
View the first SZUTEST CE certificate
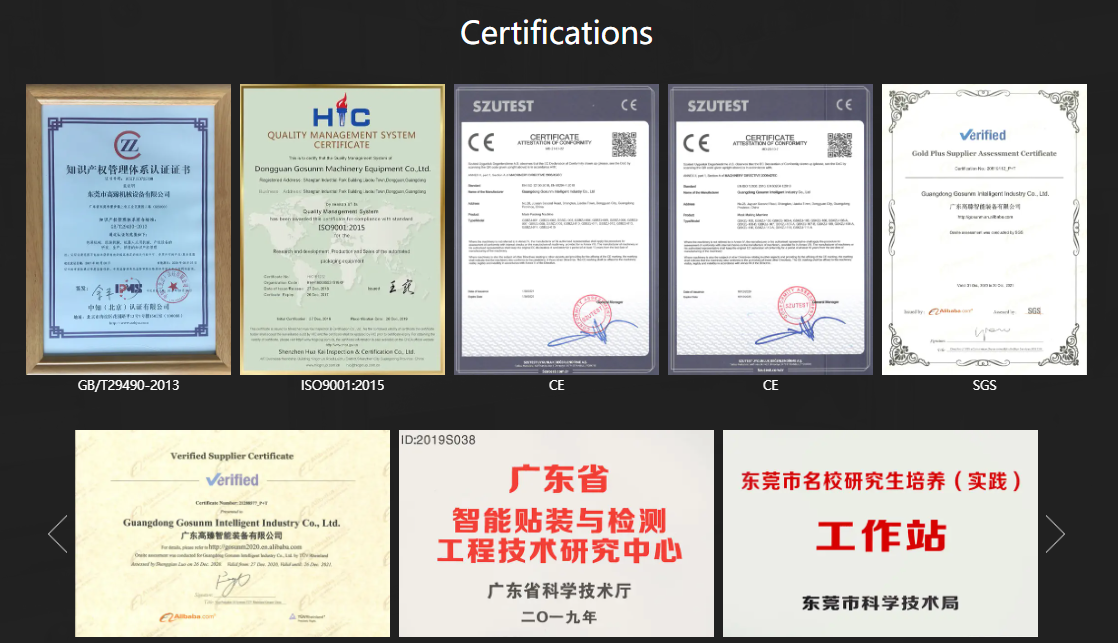tap(556, 230)
